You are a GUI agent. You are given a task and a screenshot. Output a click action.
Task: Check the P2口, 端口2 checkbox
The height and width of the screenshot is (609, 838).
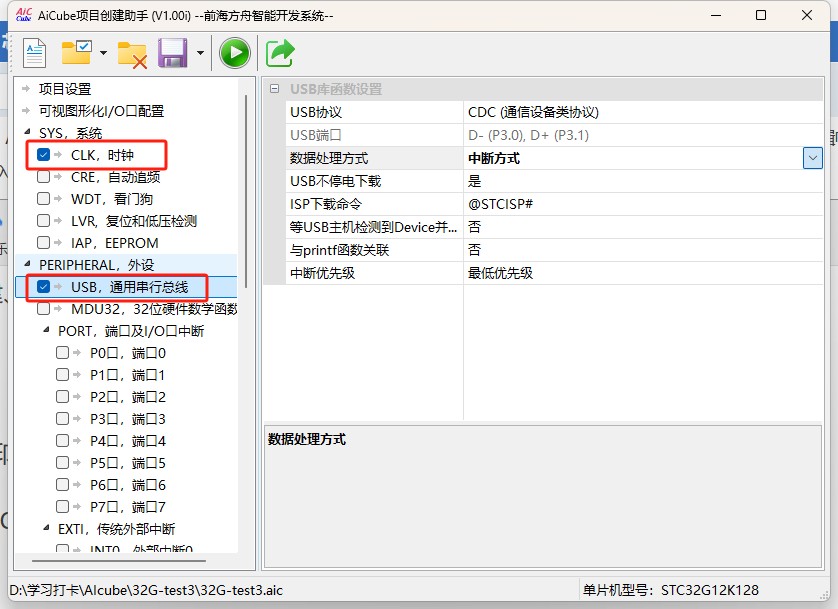[x=63, y=396]
